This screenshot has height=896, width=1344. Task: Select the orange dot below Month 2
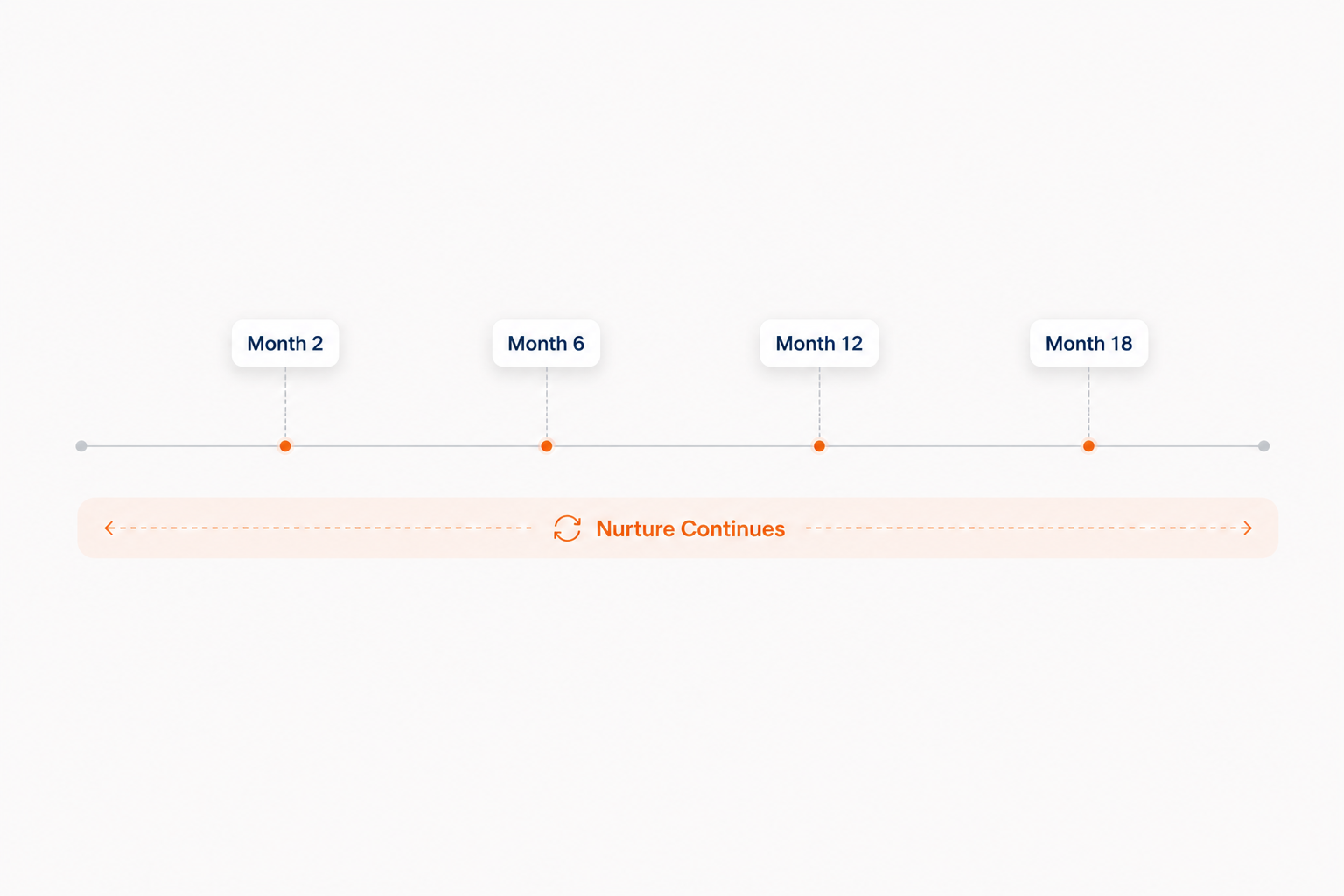[285, 446]
